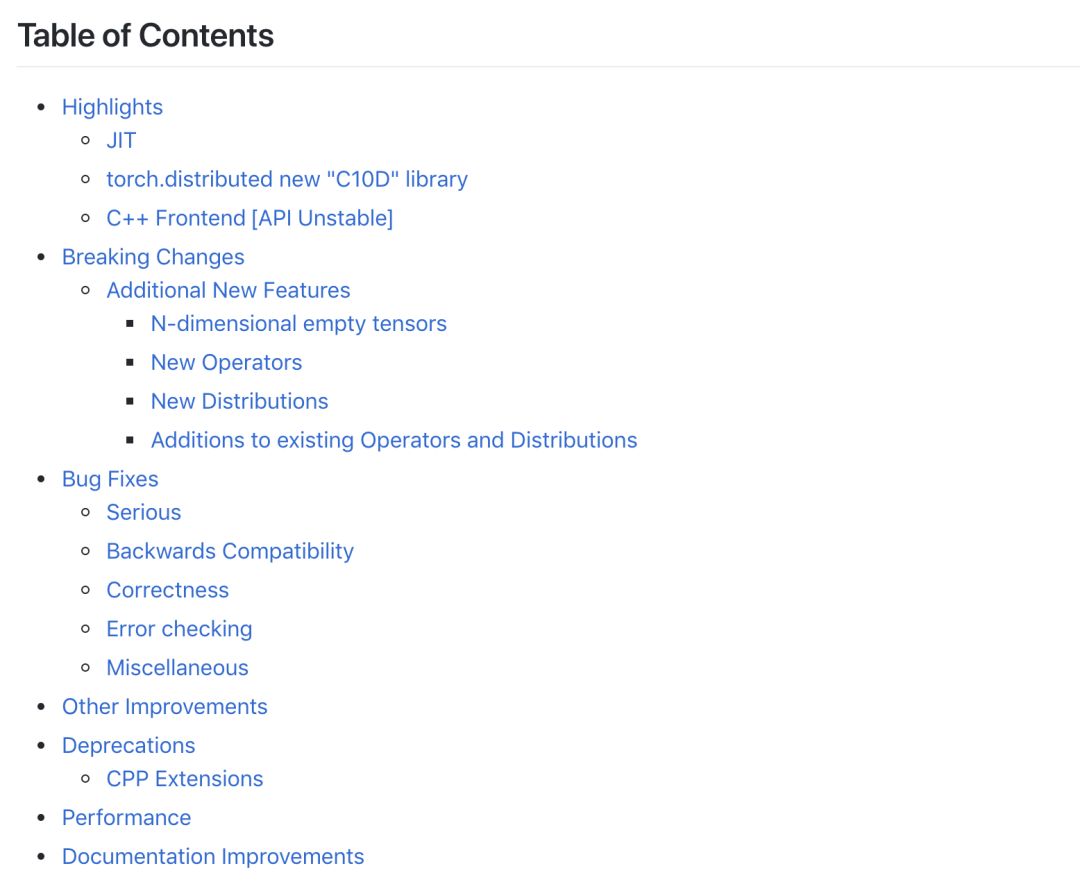This screenshot has width=1080, height=891.
Task: Open torch.distributed new "C10D" library link
Action: tap(287, 179)
